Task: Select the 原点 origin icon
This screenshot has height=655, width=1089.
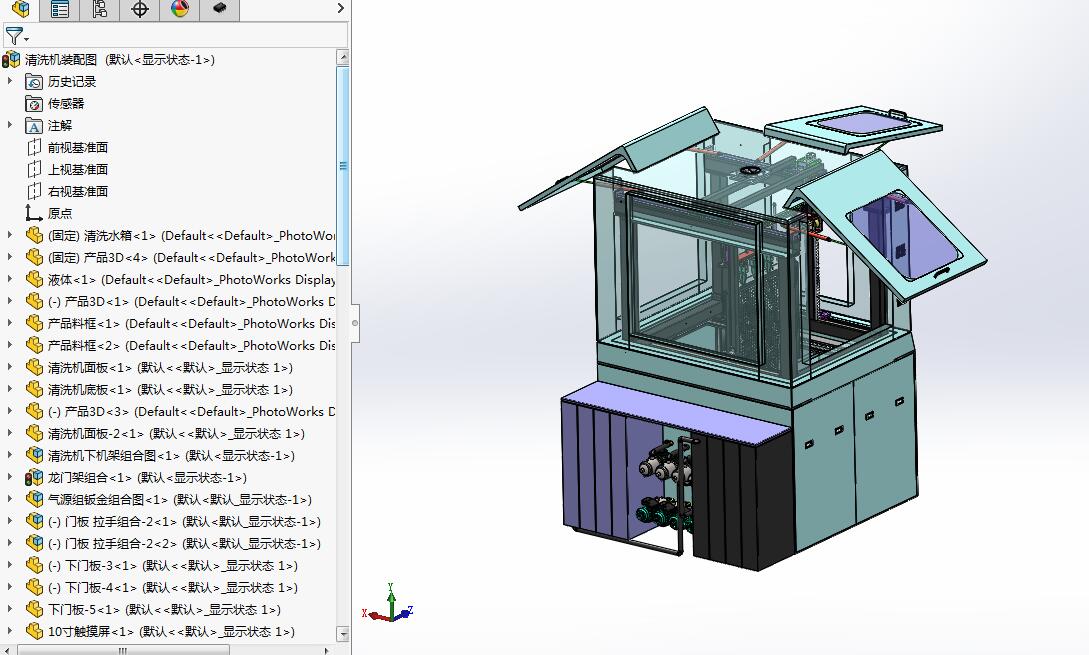Action: click(34, 213)
